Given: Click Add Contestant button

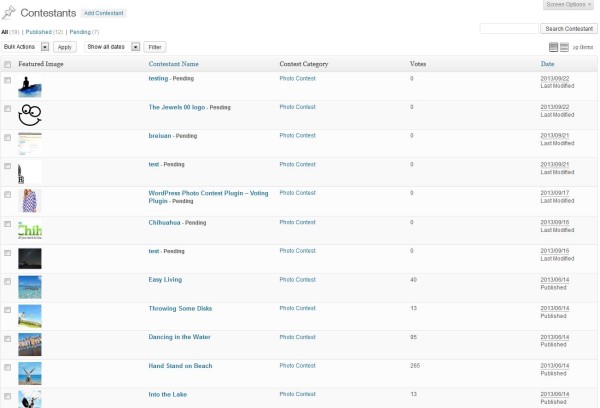Looking at the screenshot, I should (104, 13).
